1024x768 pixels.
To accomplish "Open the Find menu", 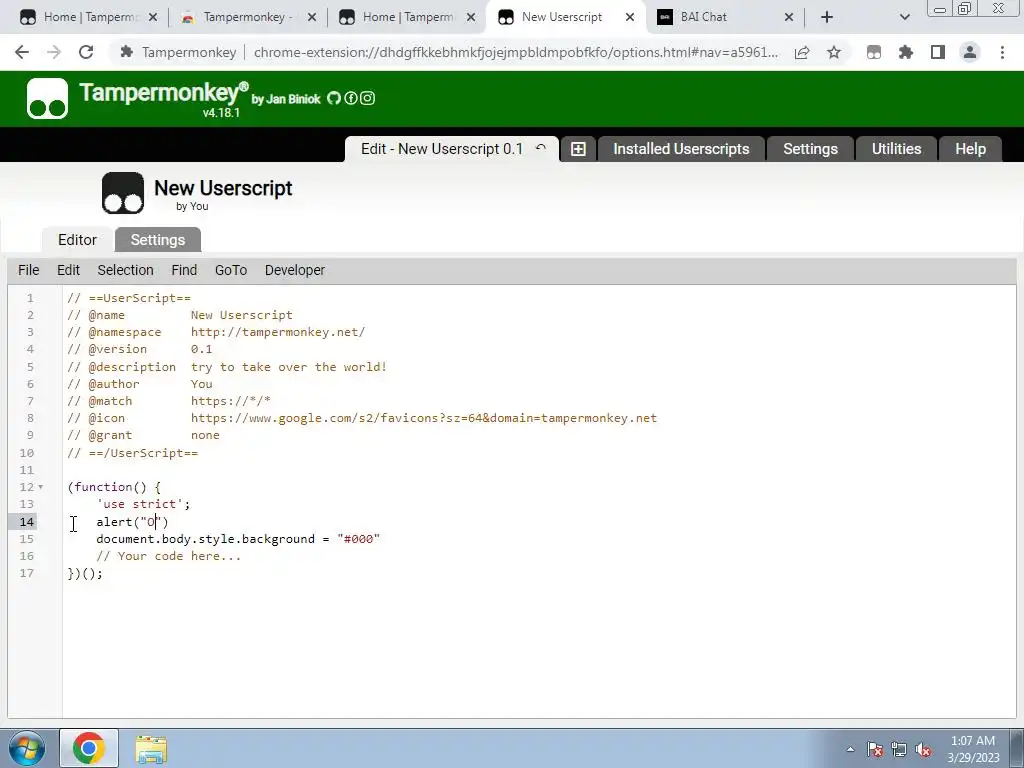I will click(184, 270).
